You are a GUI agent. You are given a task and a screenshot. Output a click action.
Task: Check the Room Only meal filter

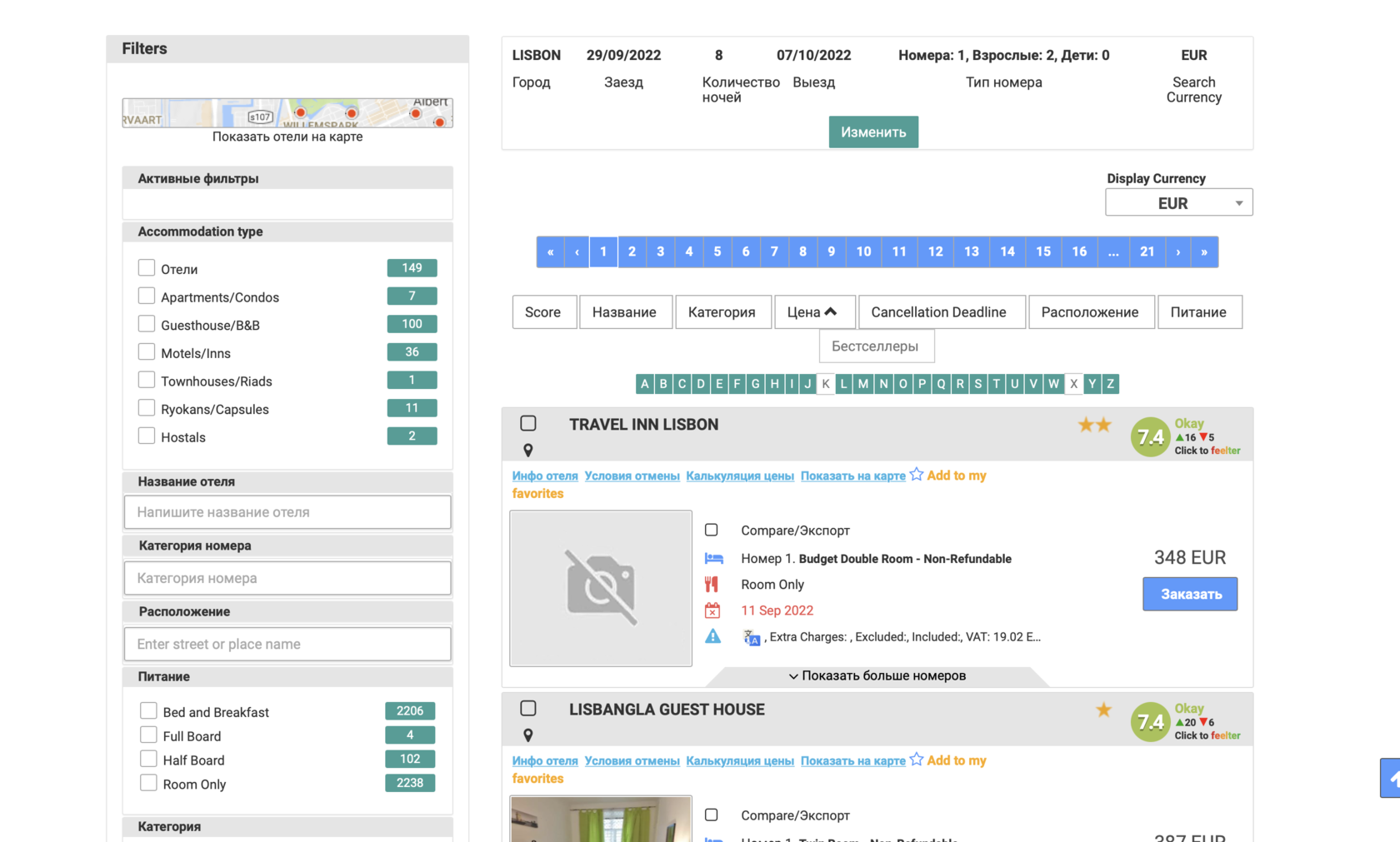(x=148, y=783)
